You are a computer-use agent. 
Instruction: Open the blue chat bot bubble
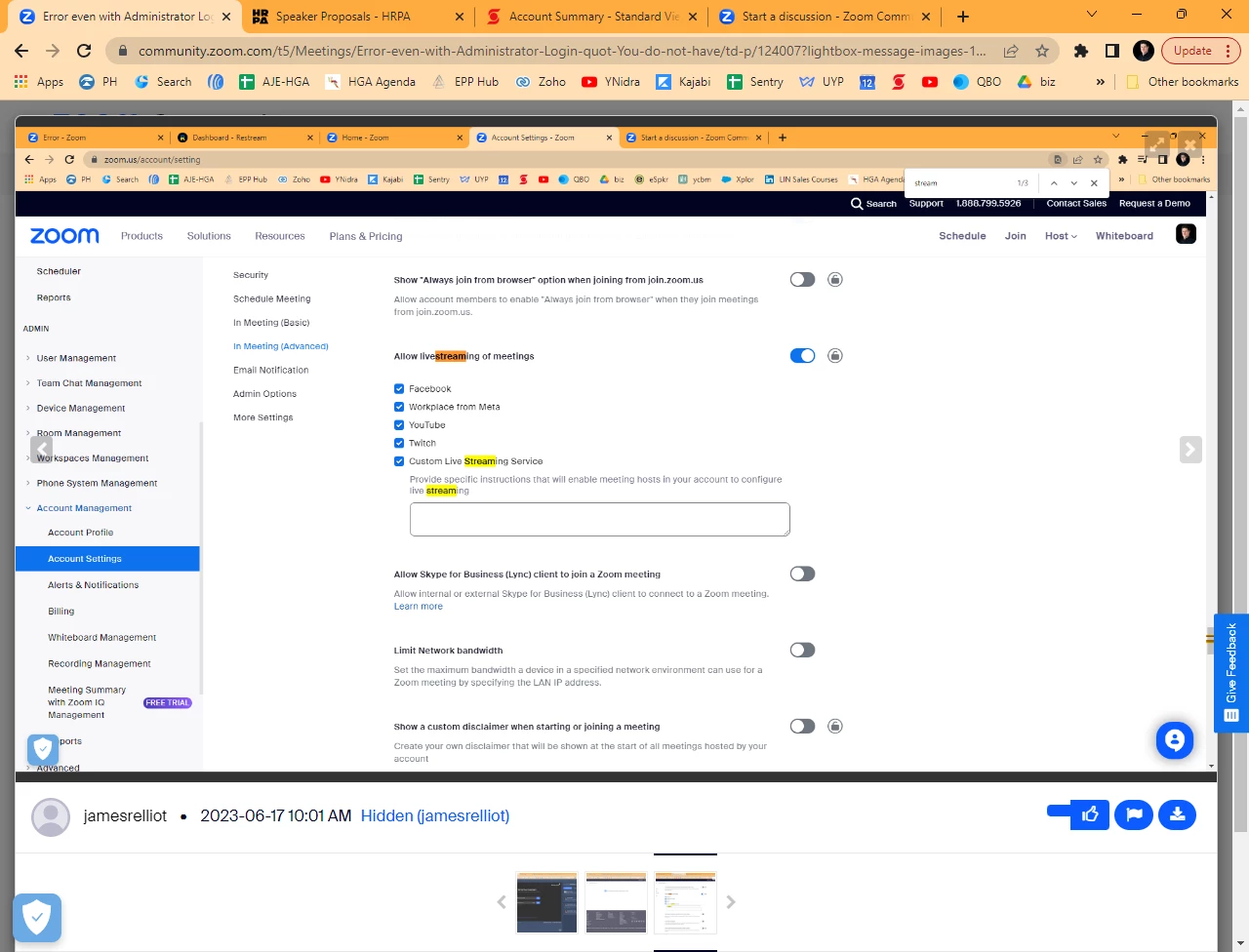point(1175,740)
